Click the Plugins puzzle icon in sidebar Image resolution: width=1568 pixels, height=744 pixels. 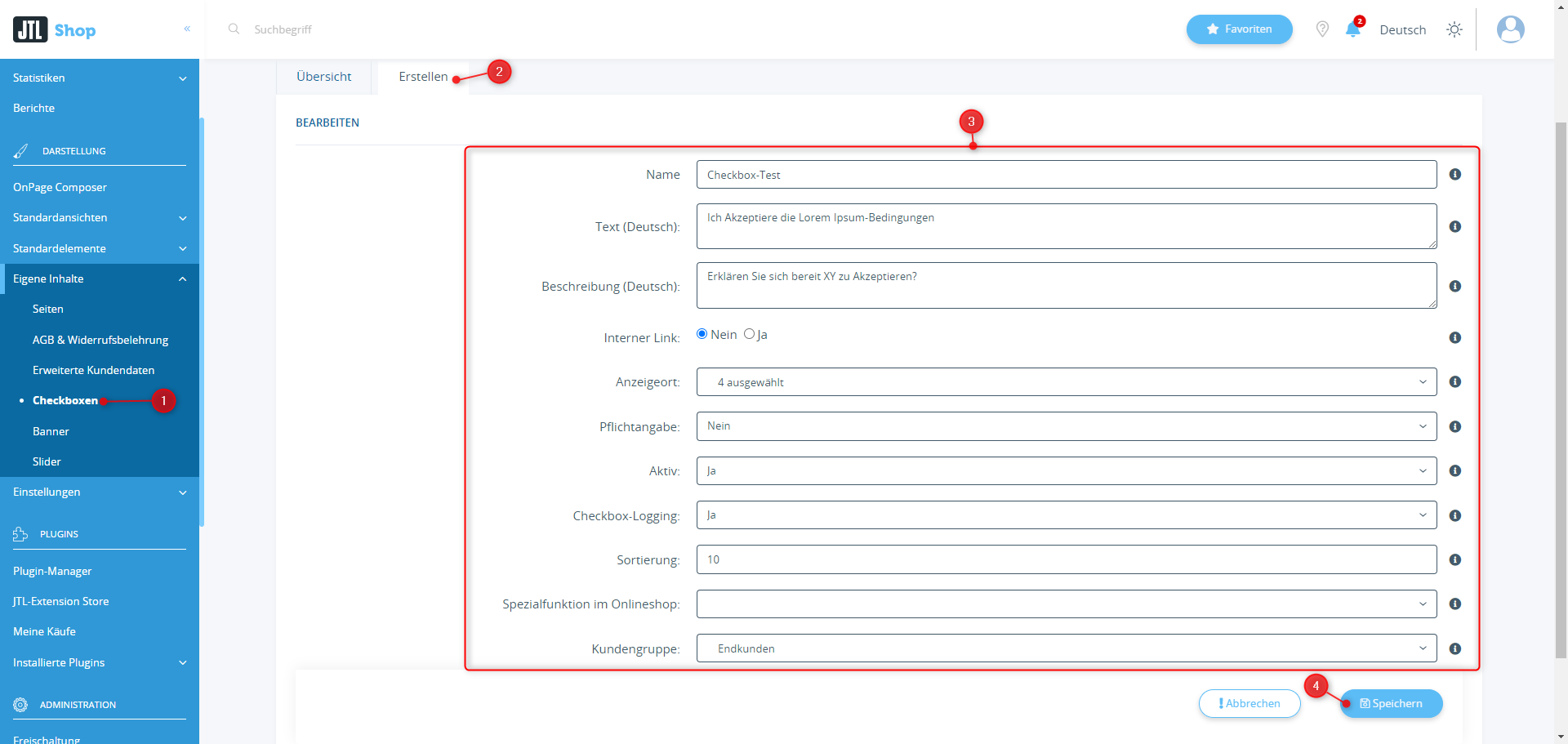click(x=20, y=534)
